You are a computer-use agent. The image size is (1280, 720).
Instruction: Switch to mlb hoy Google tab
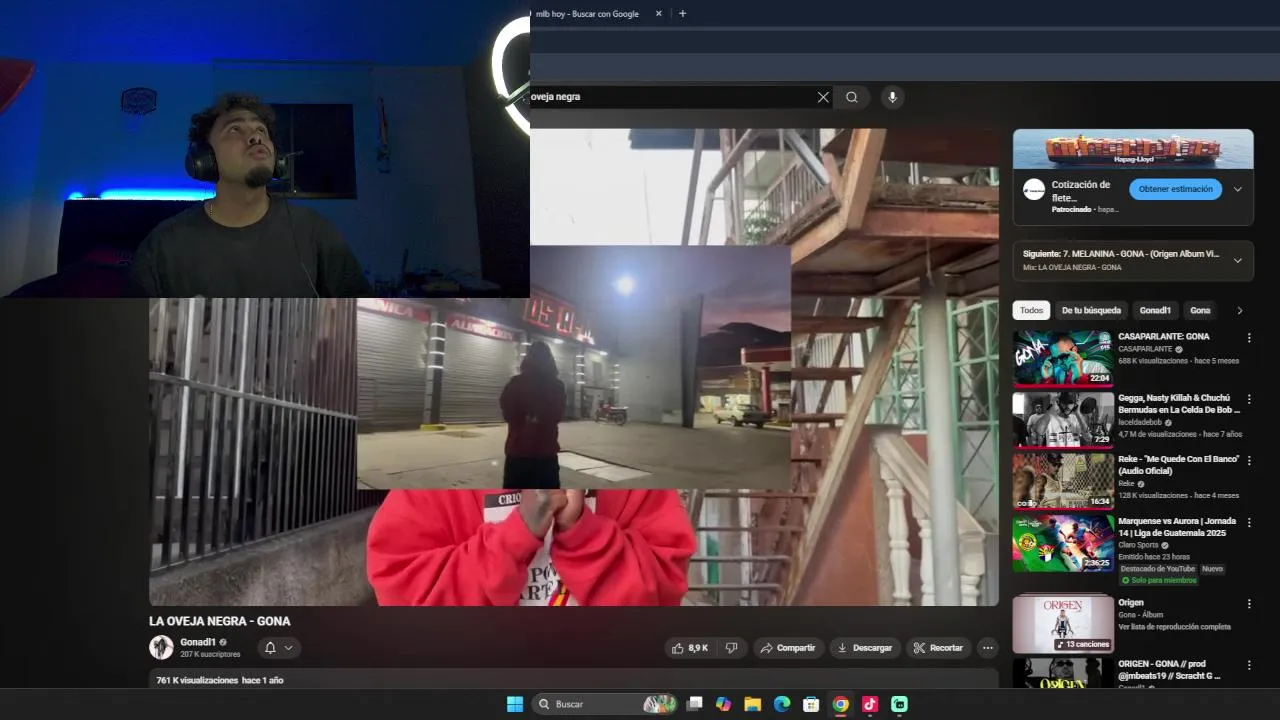(x=590, y=14)
